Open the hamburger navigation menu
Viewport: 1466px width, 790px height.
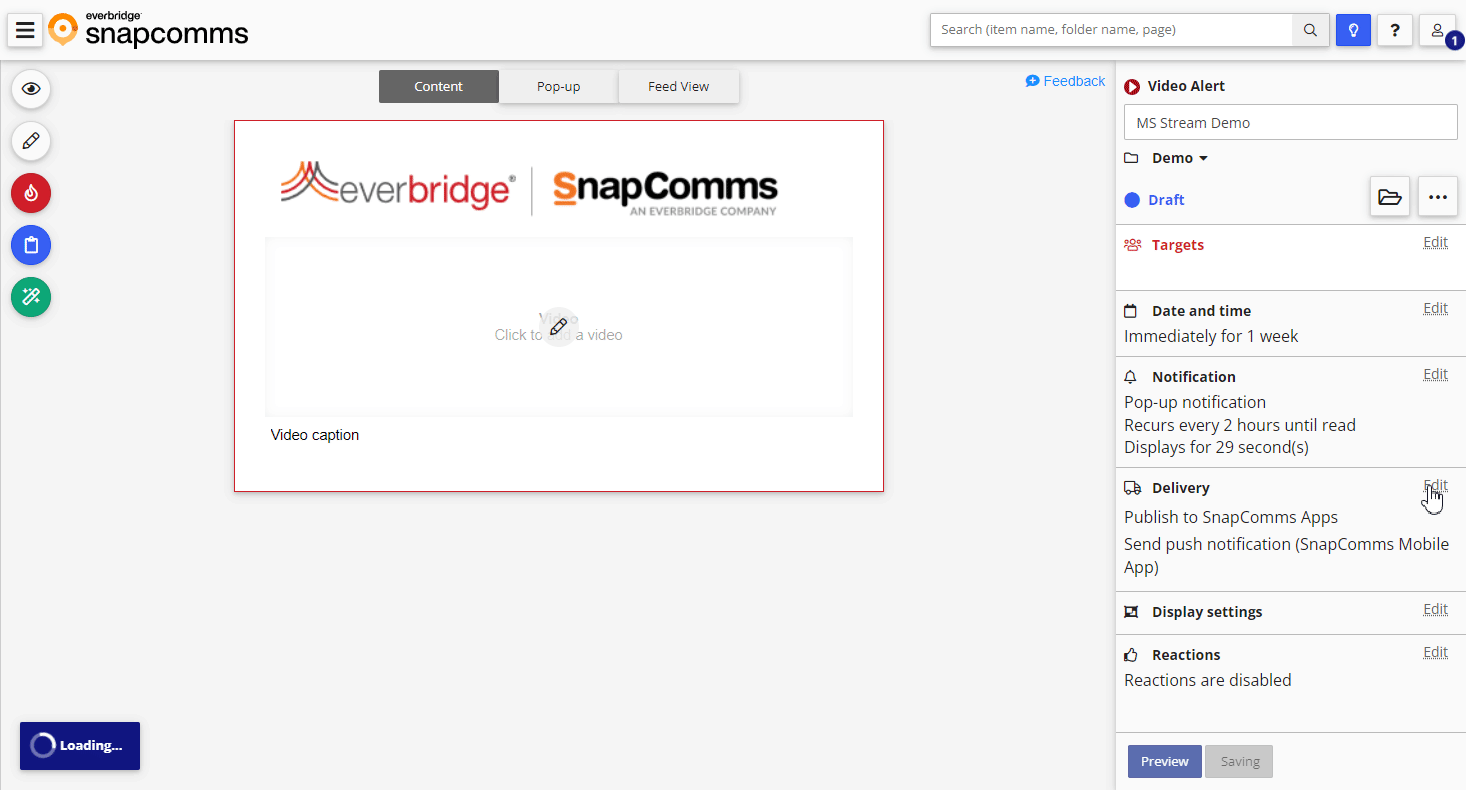25,30
